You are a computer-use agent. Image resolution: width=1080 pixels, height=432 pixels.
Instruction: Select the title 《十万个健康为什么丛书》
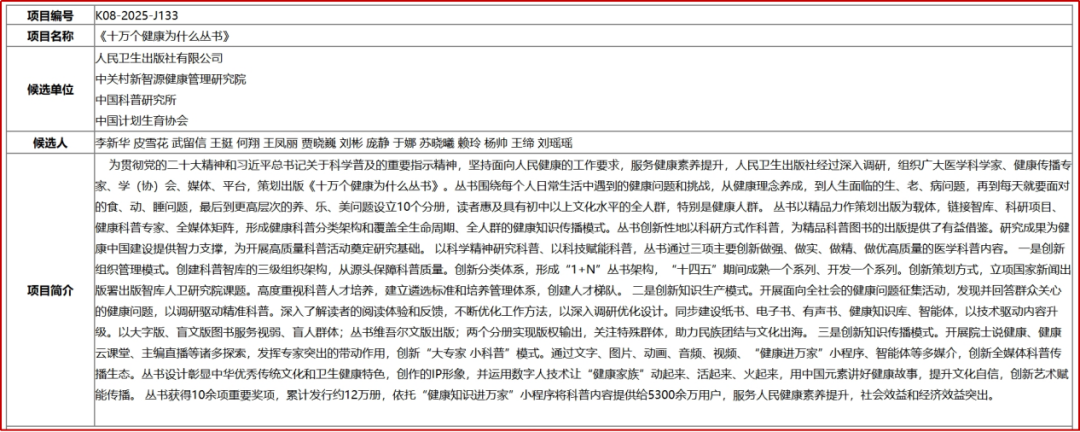pos(163,36)
